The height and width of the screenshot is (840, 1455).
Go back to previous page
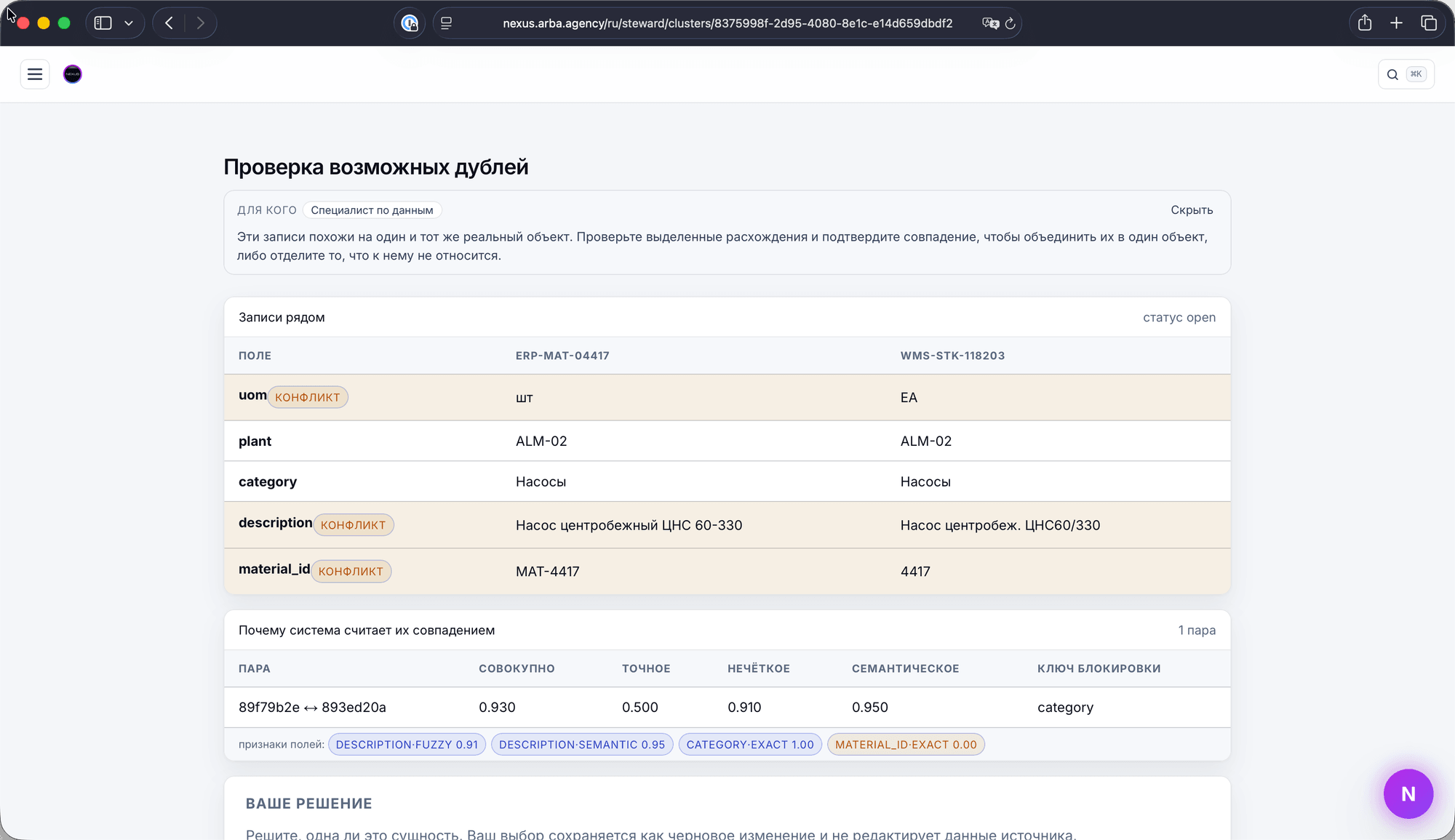click(x=169, y=23)
